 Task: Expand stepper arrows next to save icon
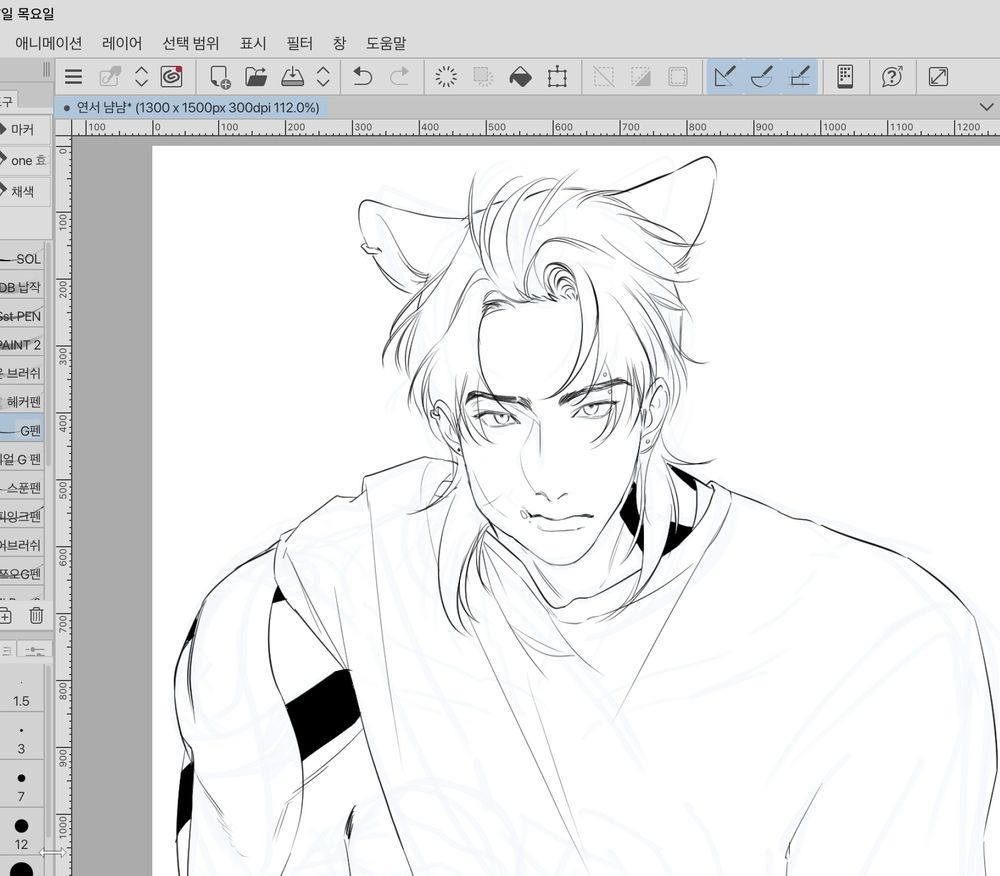click(x=323, y=77)
